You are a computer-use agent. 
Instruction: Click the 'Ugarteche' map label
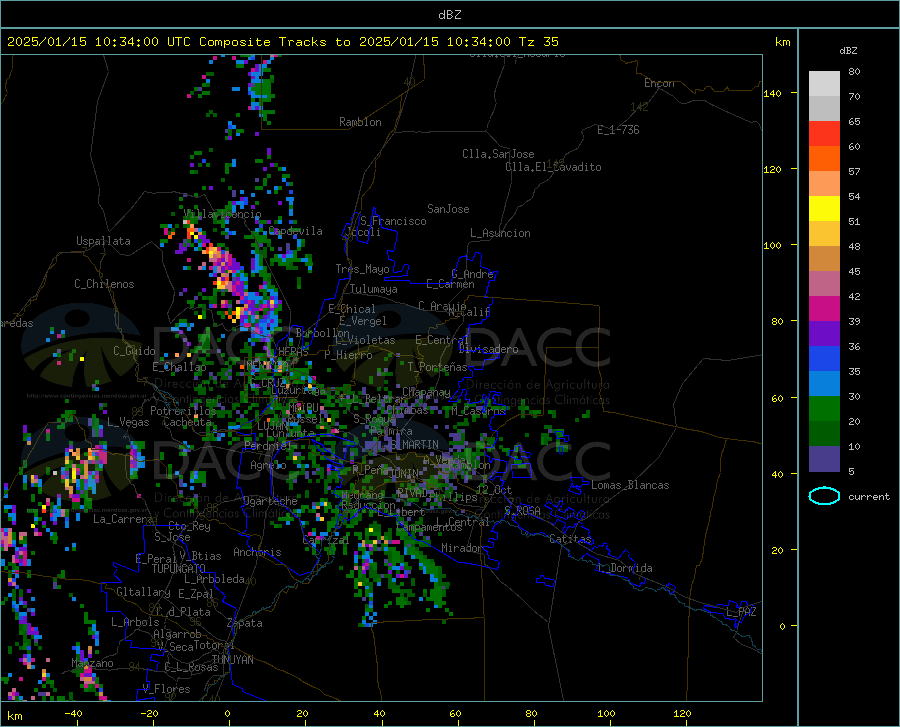pos(270,501)
